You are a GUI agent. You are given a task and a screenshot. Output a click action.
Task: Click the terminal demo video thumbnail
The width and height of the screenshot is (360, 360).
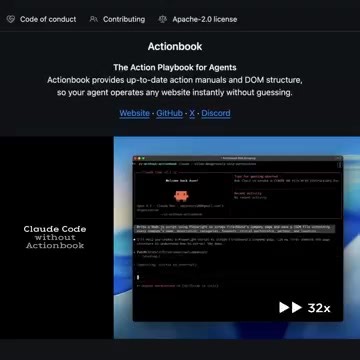click(x=180, y=237)
